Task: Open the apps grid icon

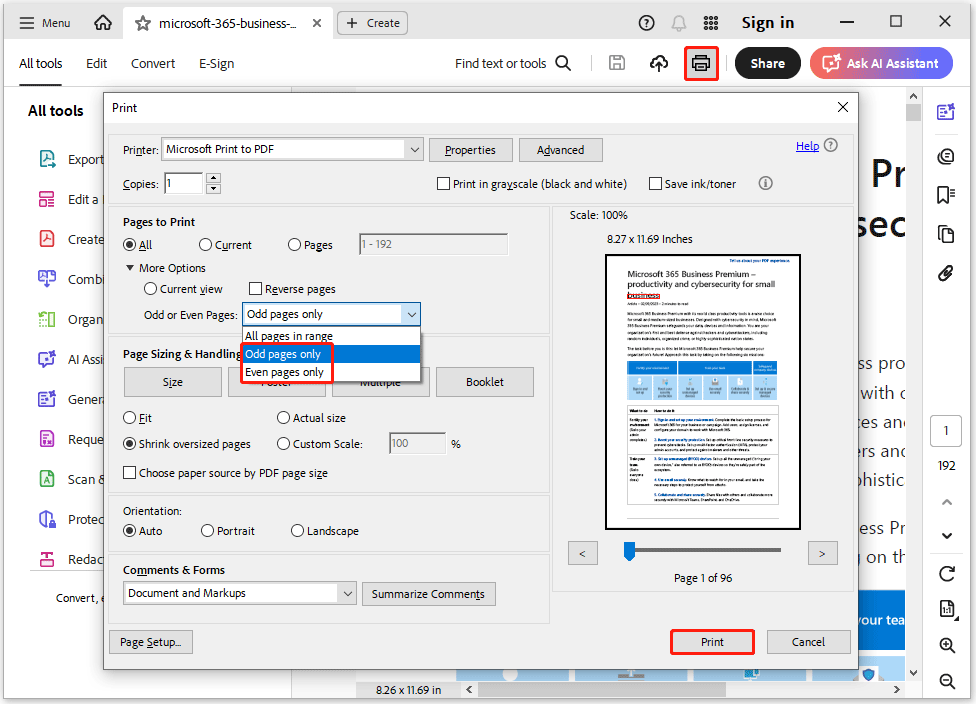Action: pos(711,23)
